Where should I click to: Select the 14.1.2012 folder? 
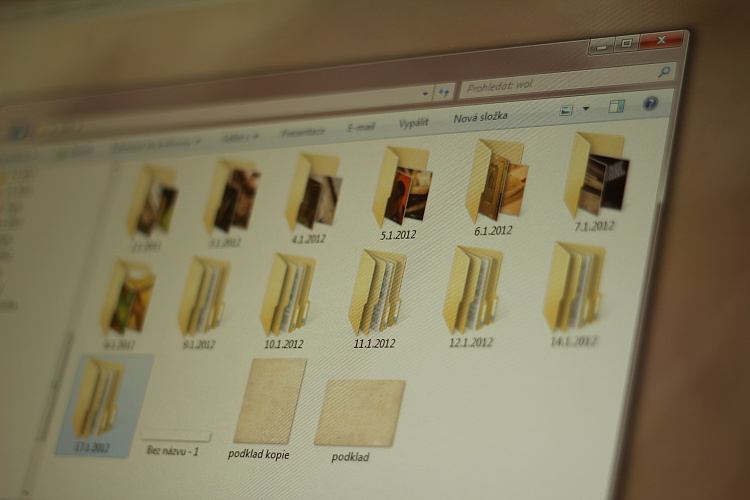pos(574,294)
